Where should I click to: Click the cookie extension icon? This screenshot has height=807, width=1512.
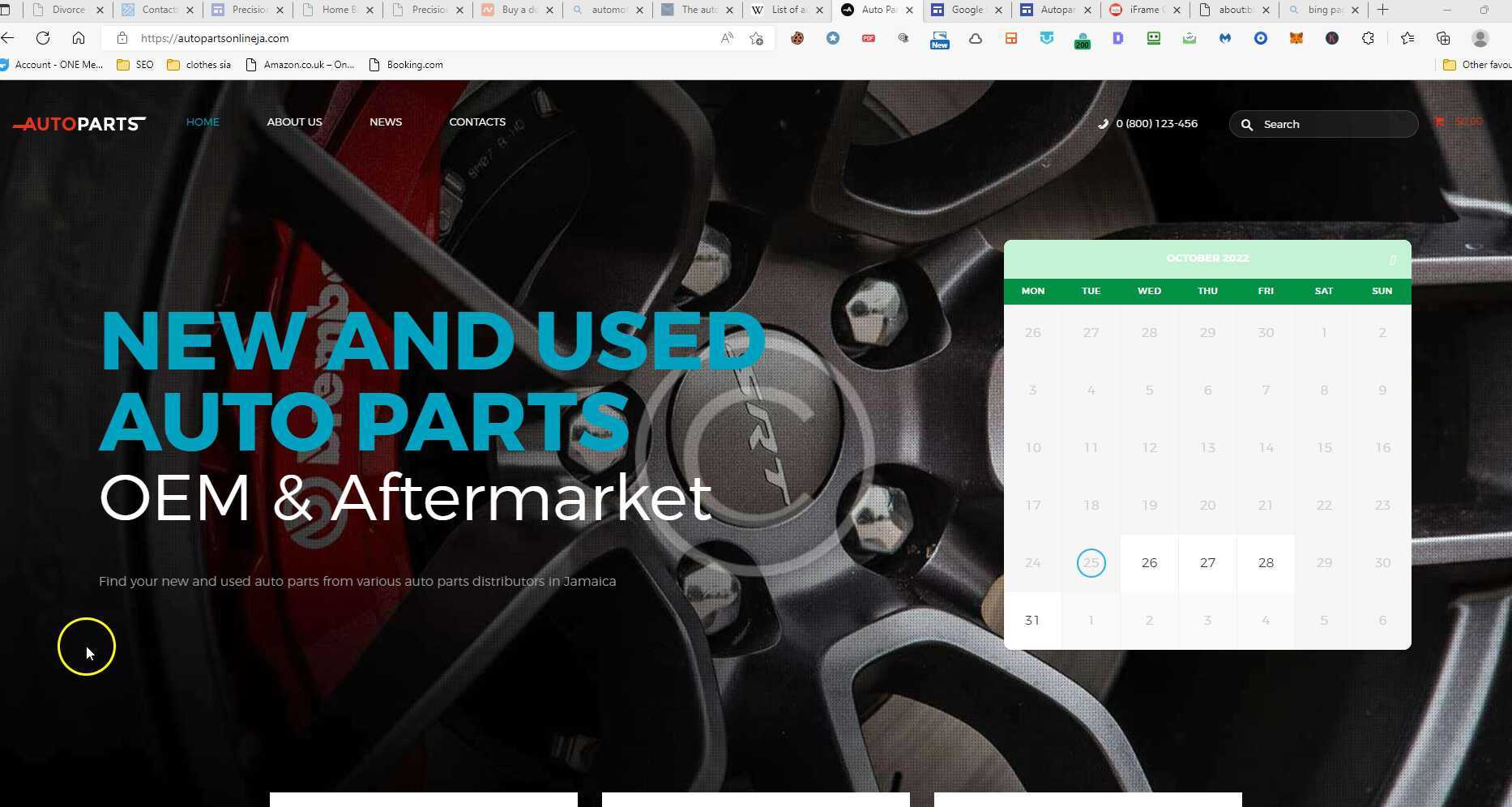(797, 38)
